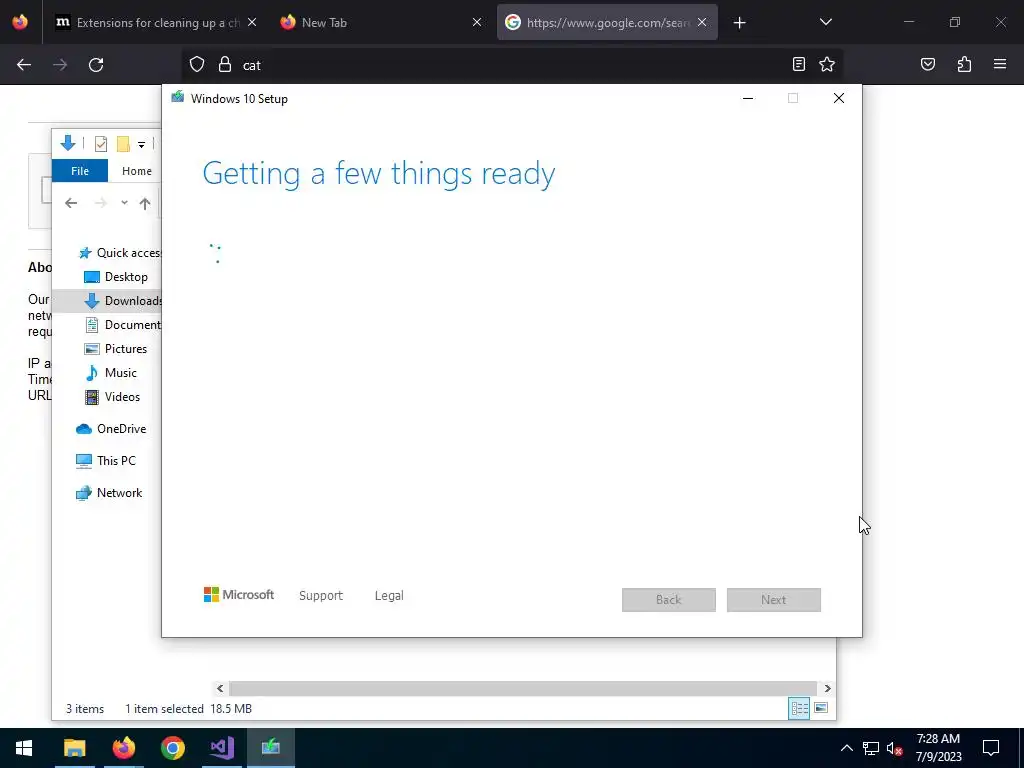
Task: Open the Windows Start menu
Action: point(24,748)
